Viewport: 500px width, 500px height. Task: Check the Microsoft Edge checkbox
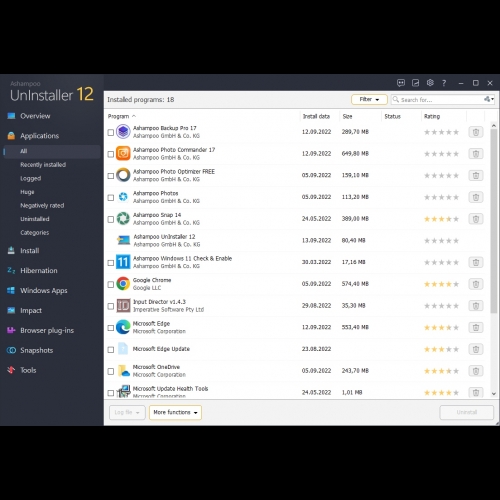tap(111, 328)
